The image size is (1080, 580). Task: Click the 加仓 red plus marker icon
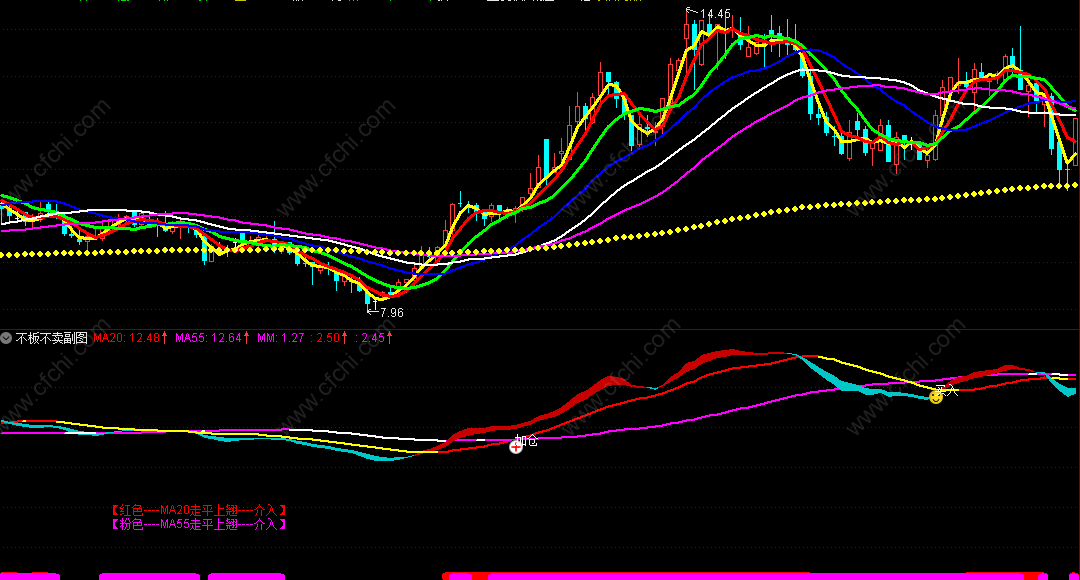(x=516, y=447)
